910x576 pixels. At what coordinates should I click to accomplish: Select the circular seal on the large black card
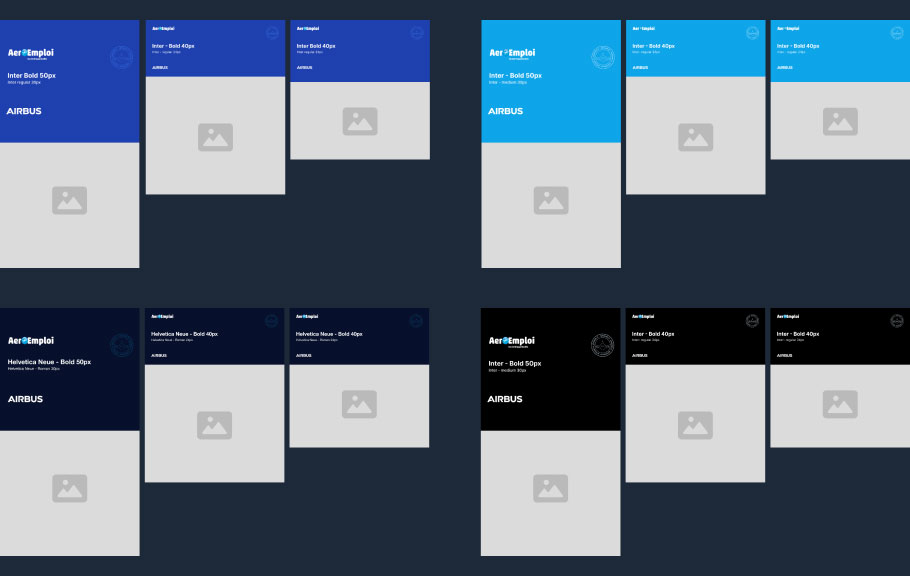pyautogui.click(x=602, y=345)
